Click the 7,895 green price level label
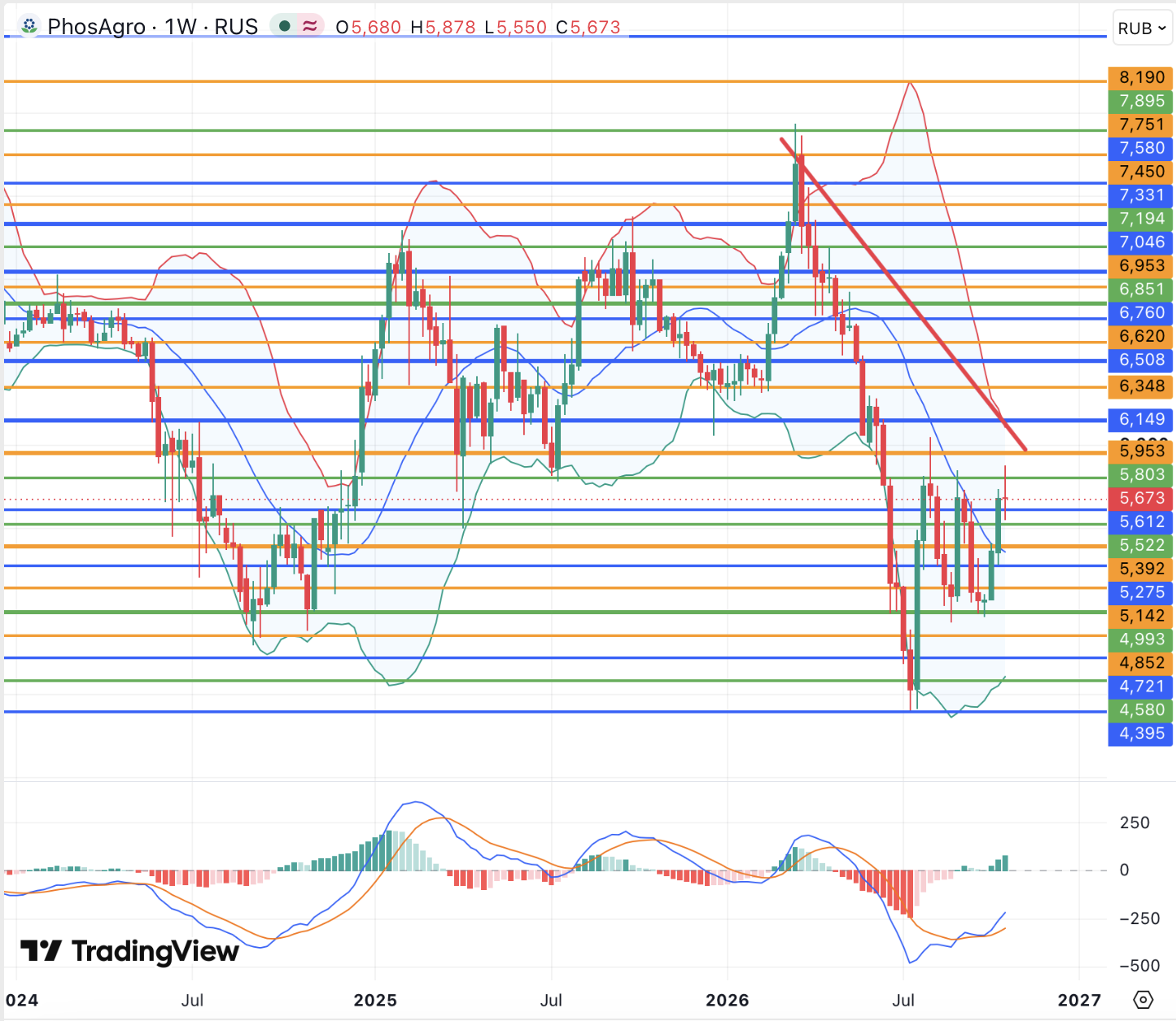1176x1021 pixels. click(x=1141, y=101)
